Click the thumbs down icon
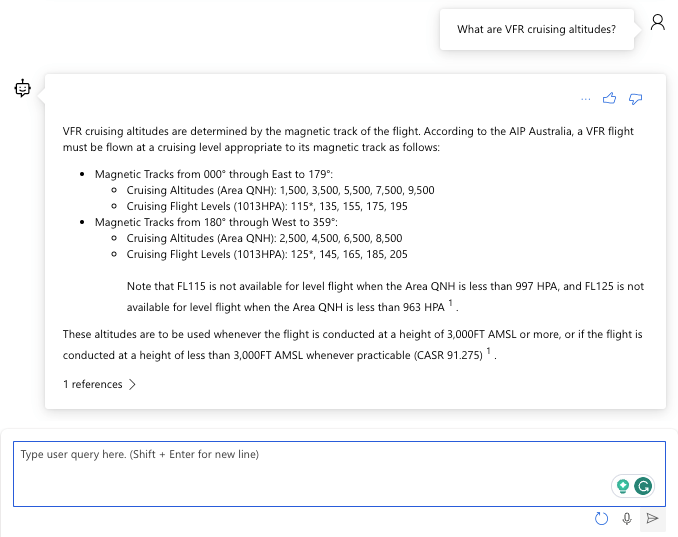This screenshot has height=537, width=678. pos(635,98)
